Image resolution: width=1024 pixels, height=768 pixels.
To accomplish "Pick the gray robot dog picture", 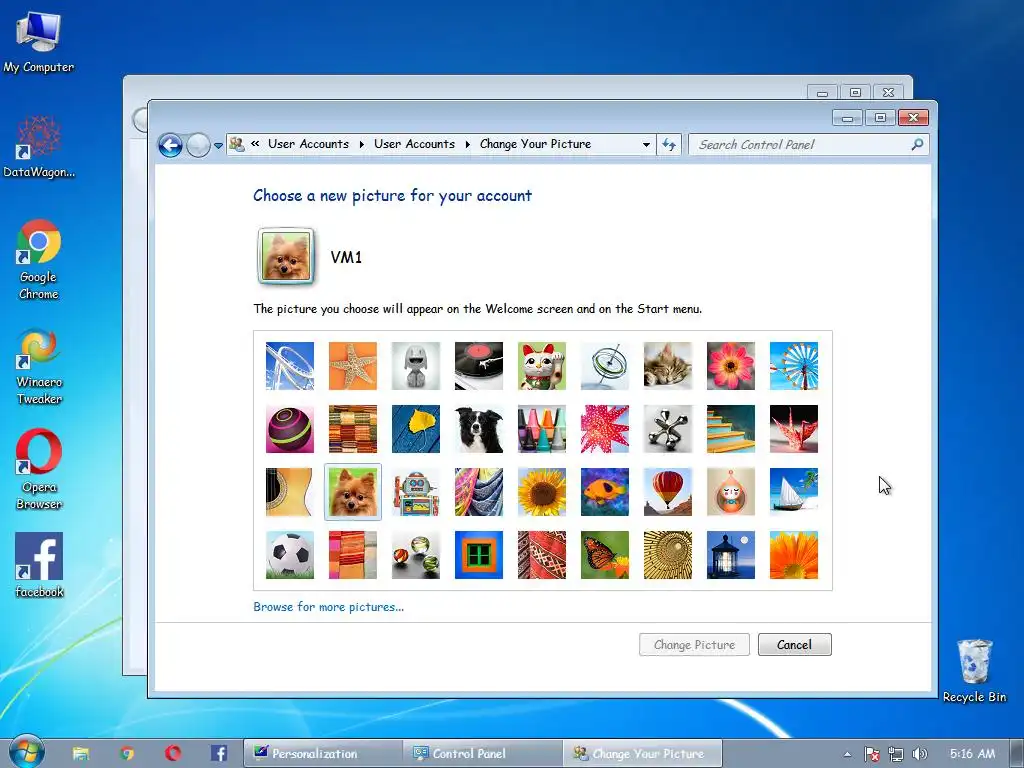I will (x=416, y=366).
